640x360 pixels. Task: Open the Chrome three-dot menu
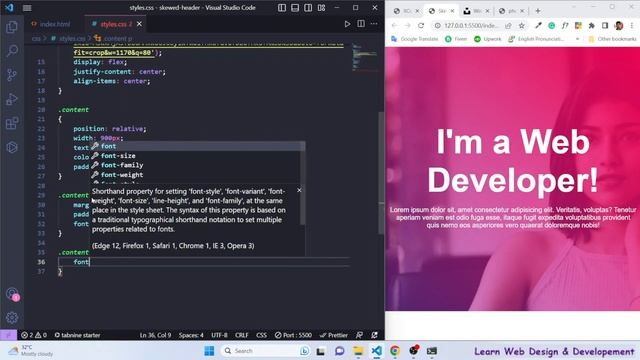pyautogui.click(x=632, y=25)
